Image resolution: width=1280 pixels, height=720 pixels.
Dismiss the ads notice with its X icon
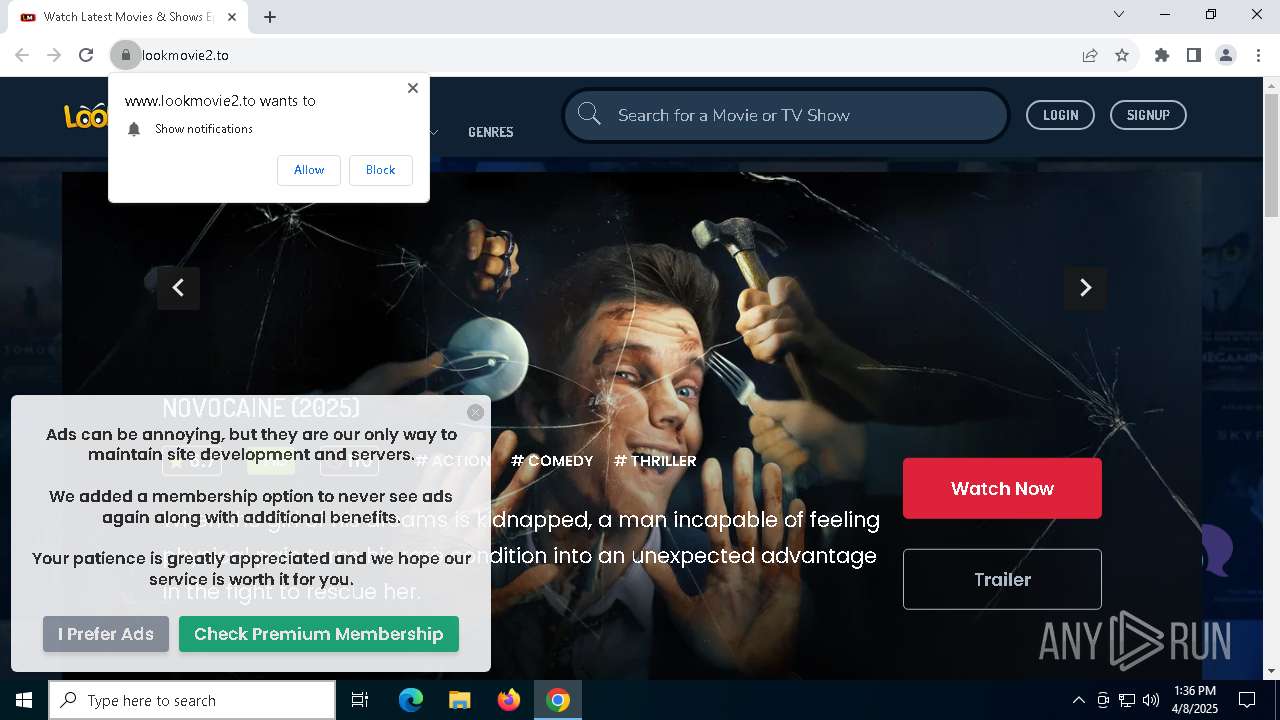(475, 412)
